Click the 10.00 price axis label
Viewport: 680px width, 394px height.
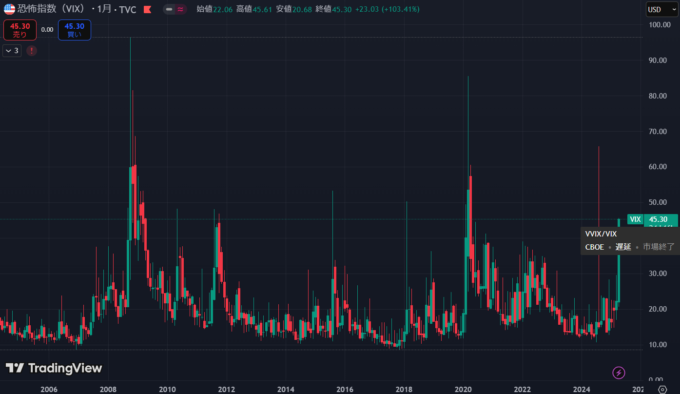tap(658, 345)
